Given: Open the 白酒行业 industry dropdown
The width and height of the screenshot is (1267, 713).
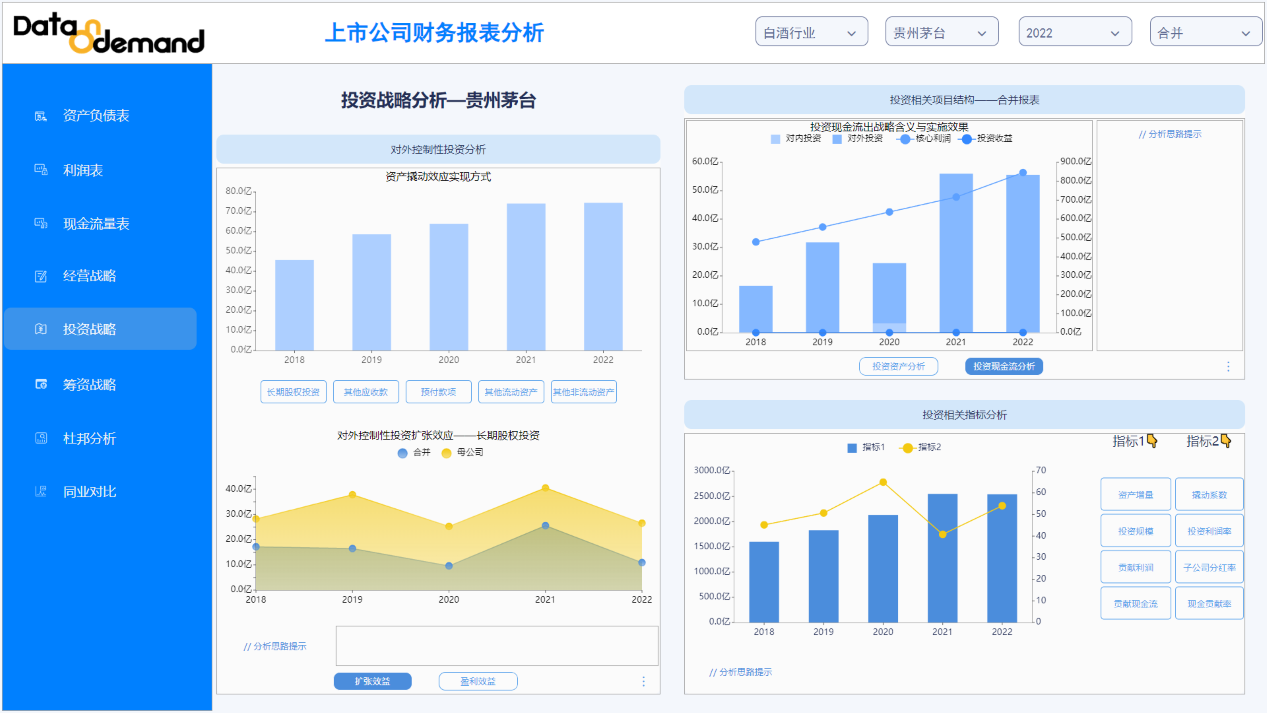Looking at the screenshot, I should click(x=810, y=33).
